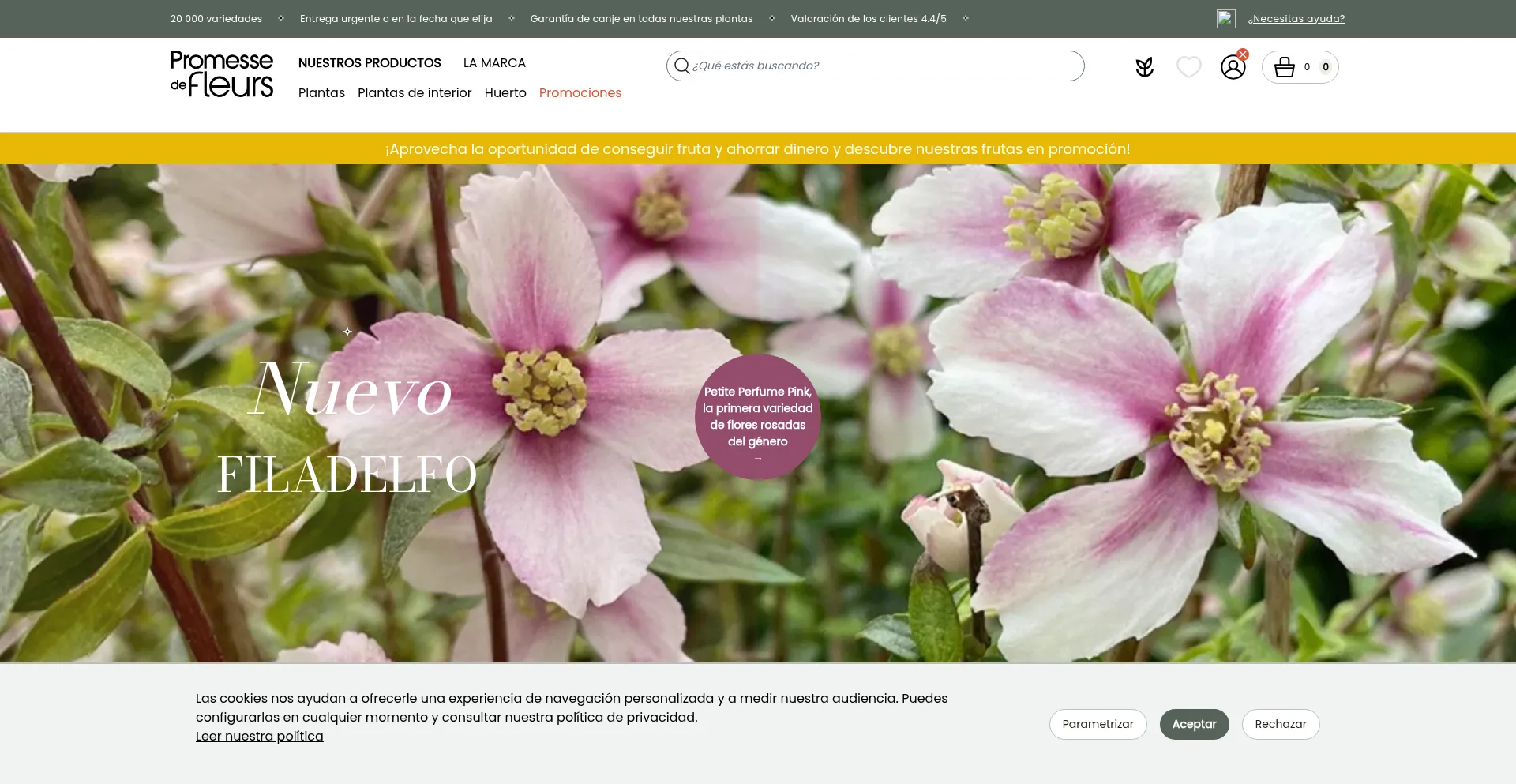This screenshot has width=1516, height=784.
Task: Click the '20 000 variedades' text
Action: [216, 19]
